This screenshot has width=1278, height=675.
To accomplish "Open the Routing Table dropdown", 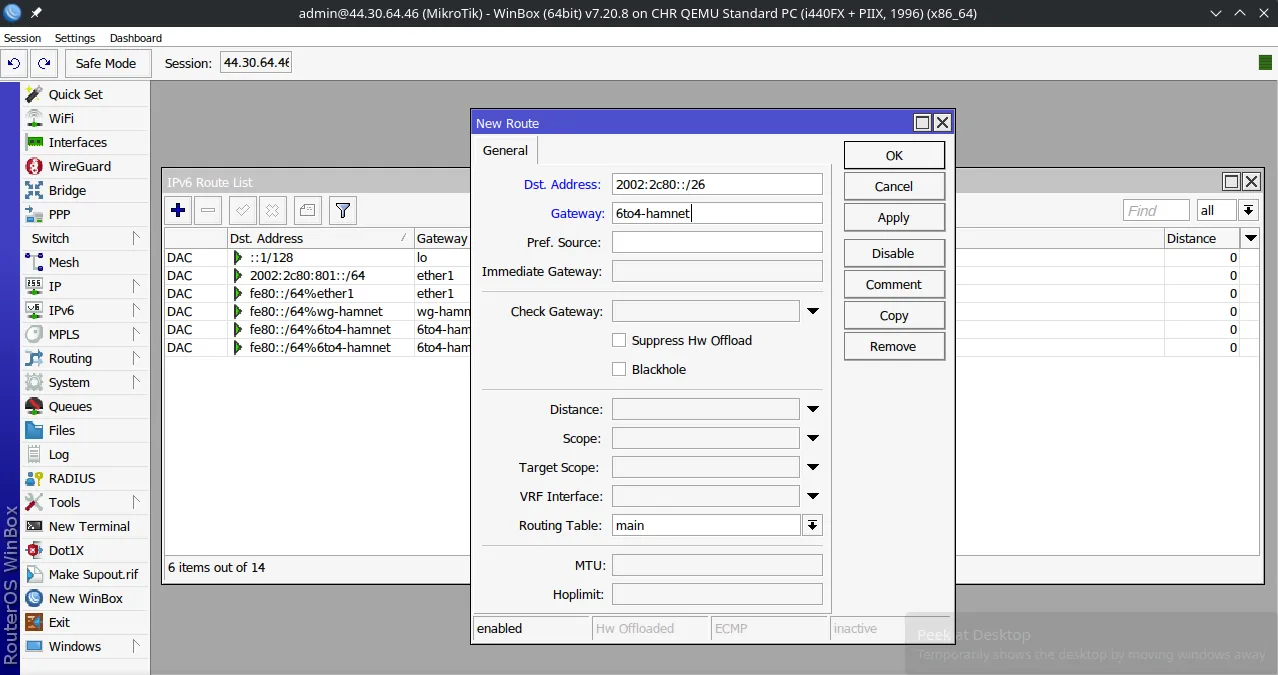I will coord(812,525).
